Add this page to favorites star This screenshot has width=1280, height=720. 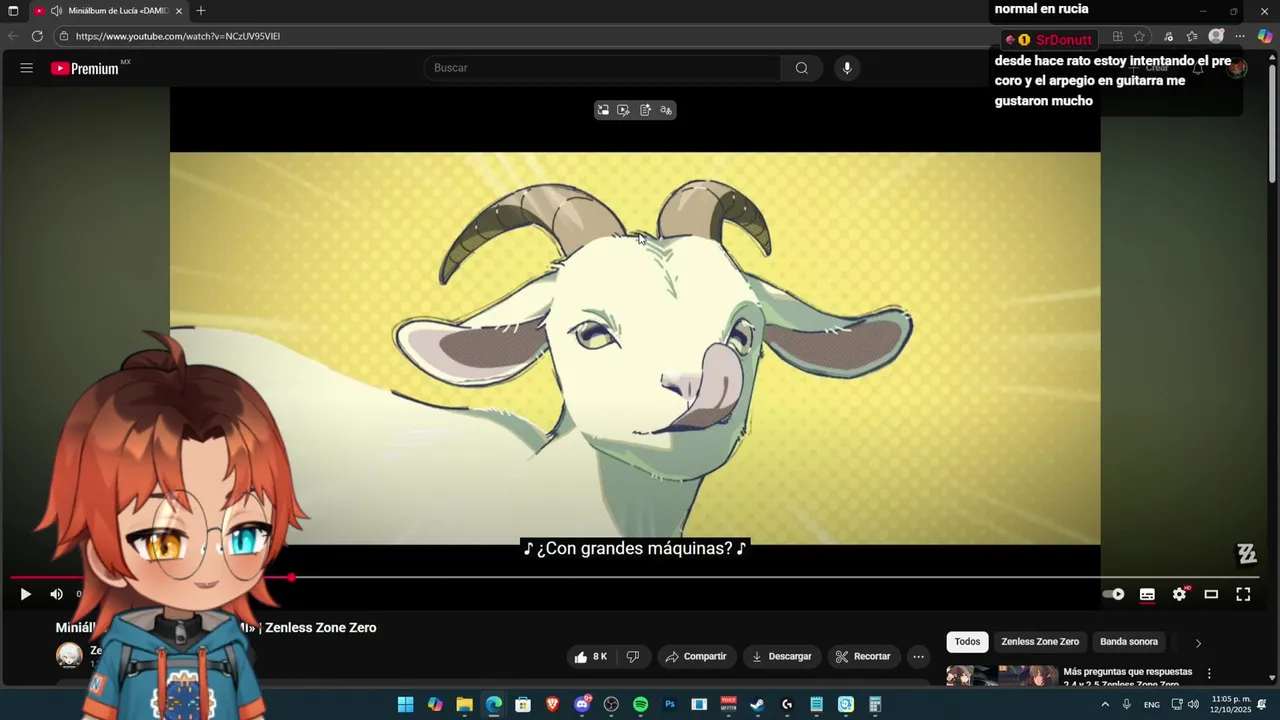pyautogui.click(x=1139, y=36)
